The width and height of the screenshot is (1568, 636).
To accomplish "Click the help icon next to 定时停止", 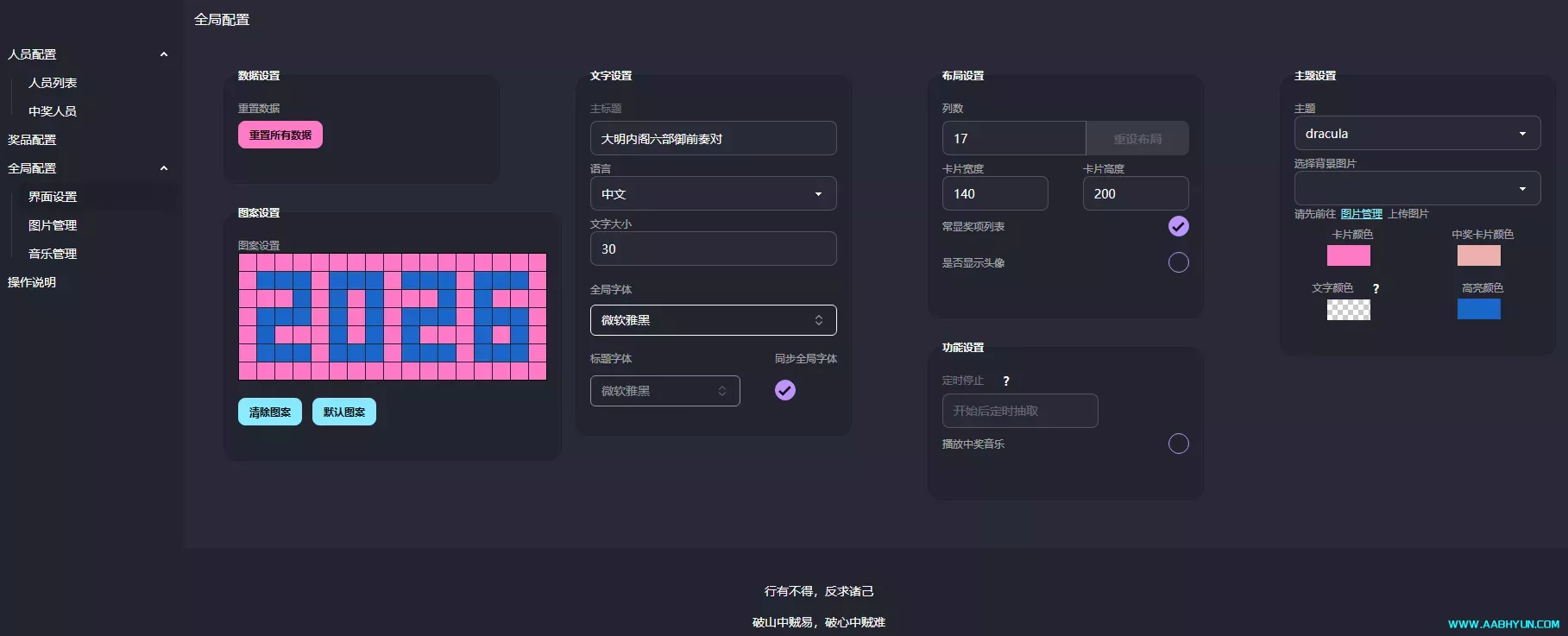I will [1006, 381].
